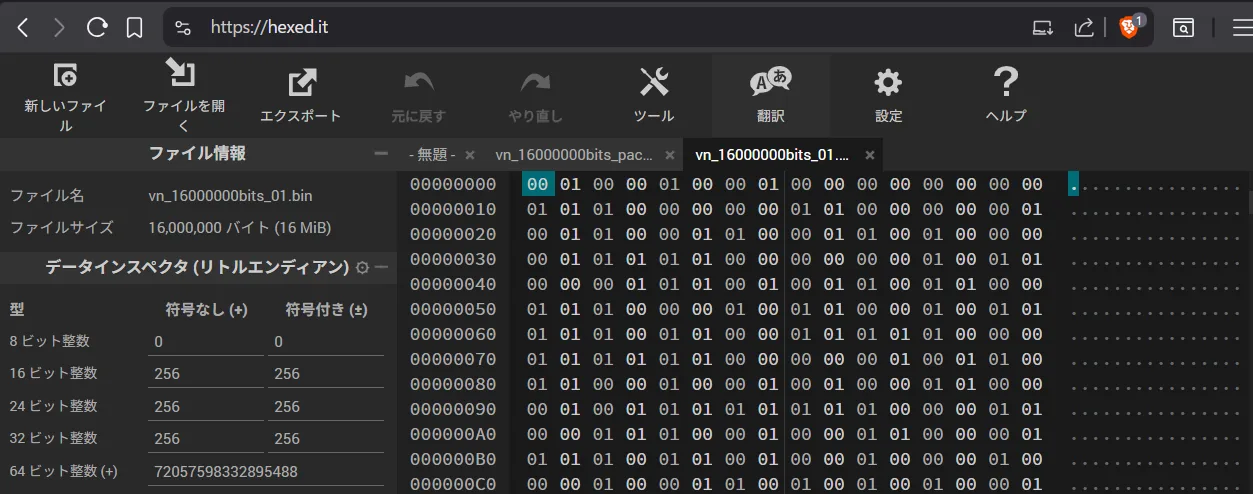The width and height of the screenshot is (1253, 494).
Task: Close the 無題 tab
Action: click(470, 155)
